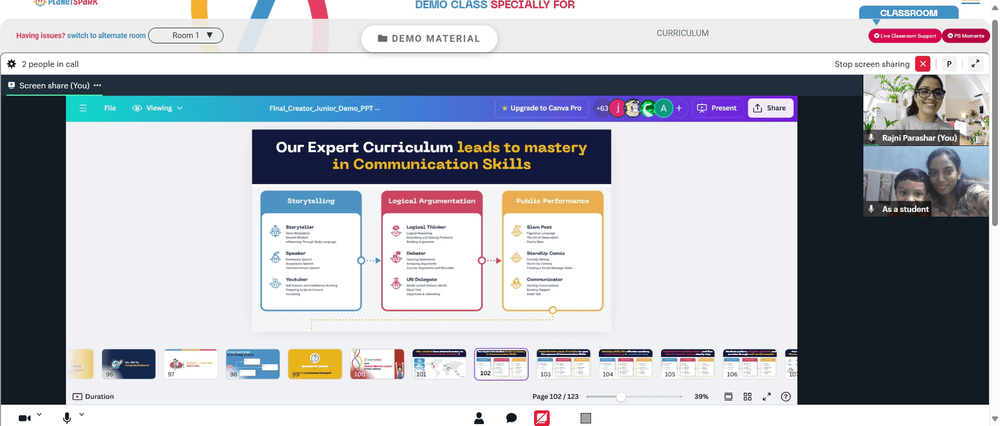1000x426 pixels.
Task: Toggle the camera on or off
Action: coord(24,418)
